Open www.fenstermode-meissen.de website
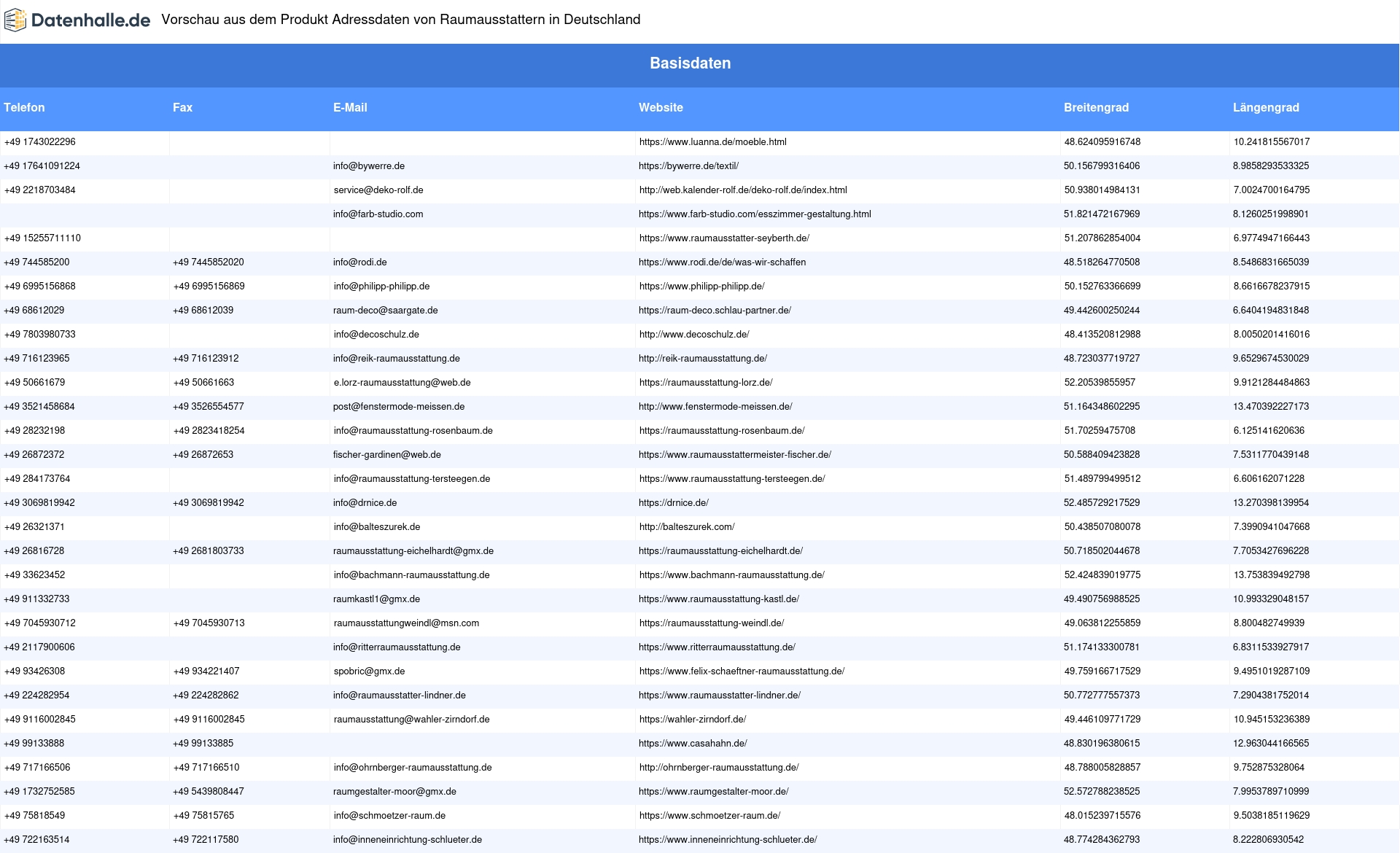Viewport: 1400px width, 853px height. click(x=715, y=407)
